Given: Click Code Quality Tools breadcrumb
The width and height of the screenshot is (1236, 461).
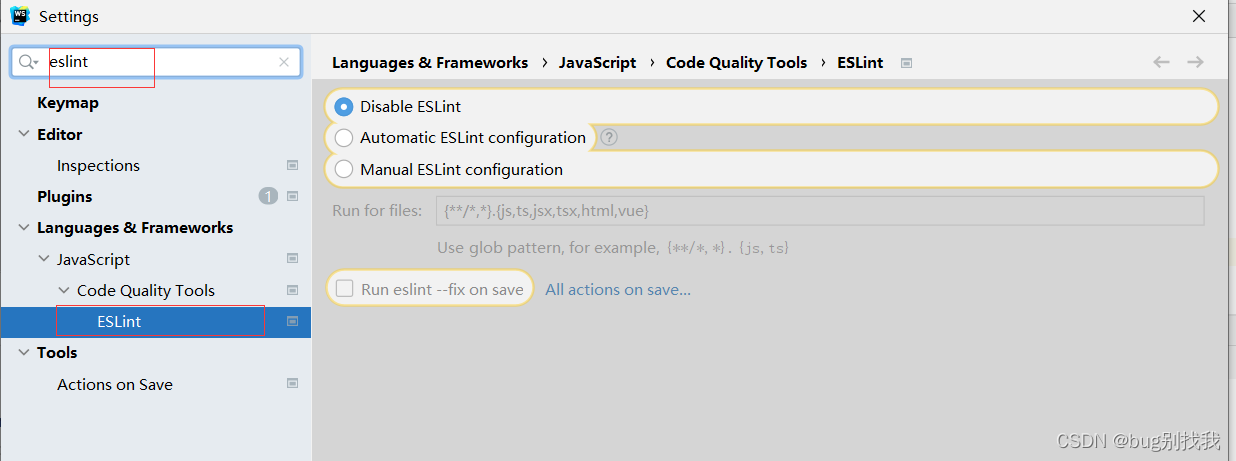Looking at the screenshot, I should pyautogui.click(x=736, y=62).
